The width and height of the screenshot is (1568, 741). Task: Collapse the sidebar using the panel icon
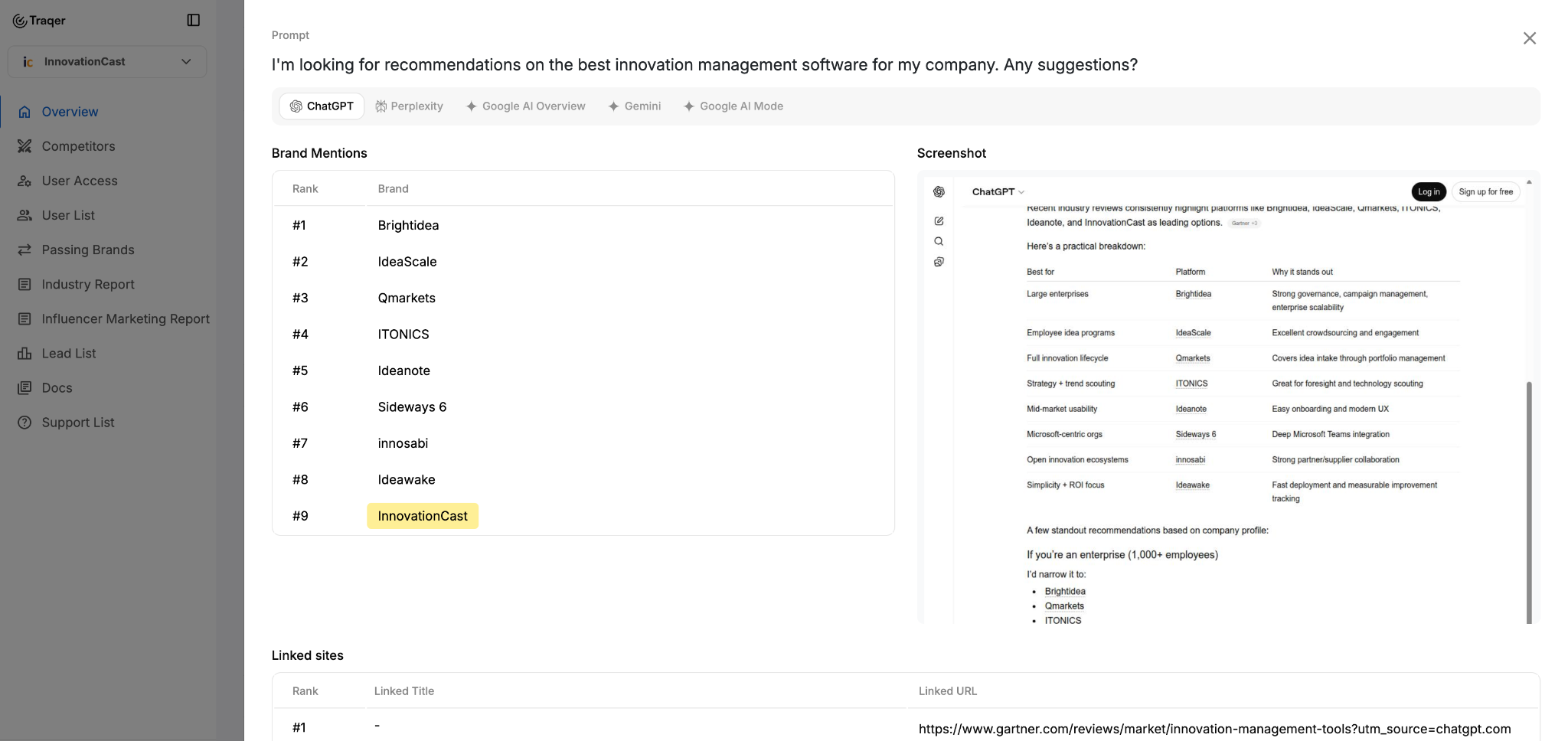194,20
